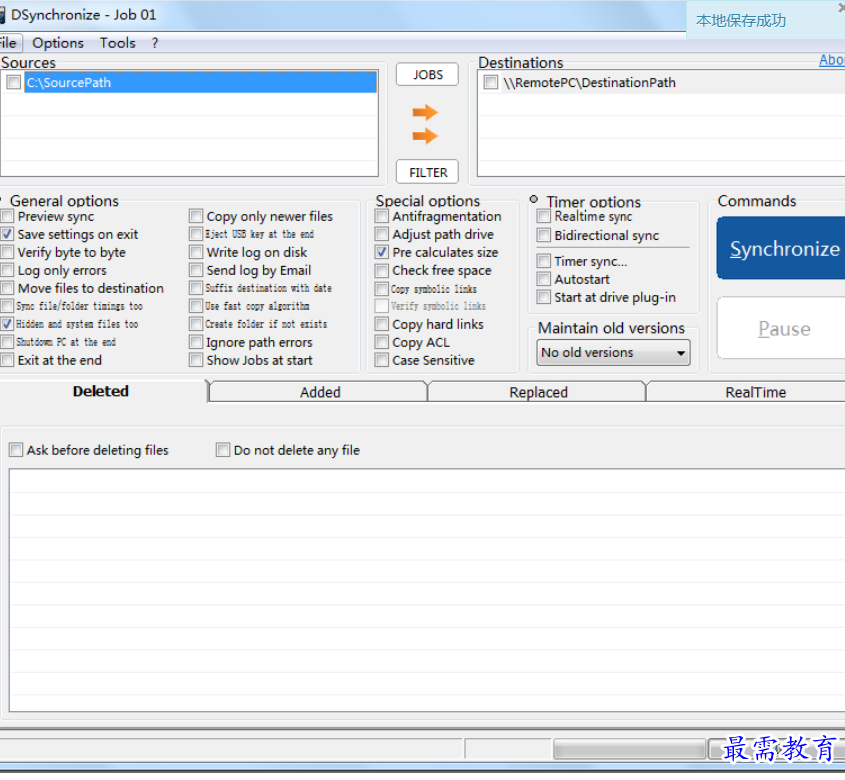This screenshot has height=780, width=845.
Task: Enable Use fast copy algorithm
Action: click(x=196, y=306)
